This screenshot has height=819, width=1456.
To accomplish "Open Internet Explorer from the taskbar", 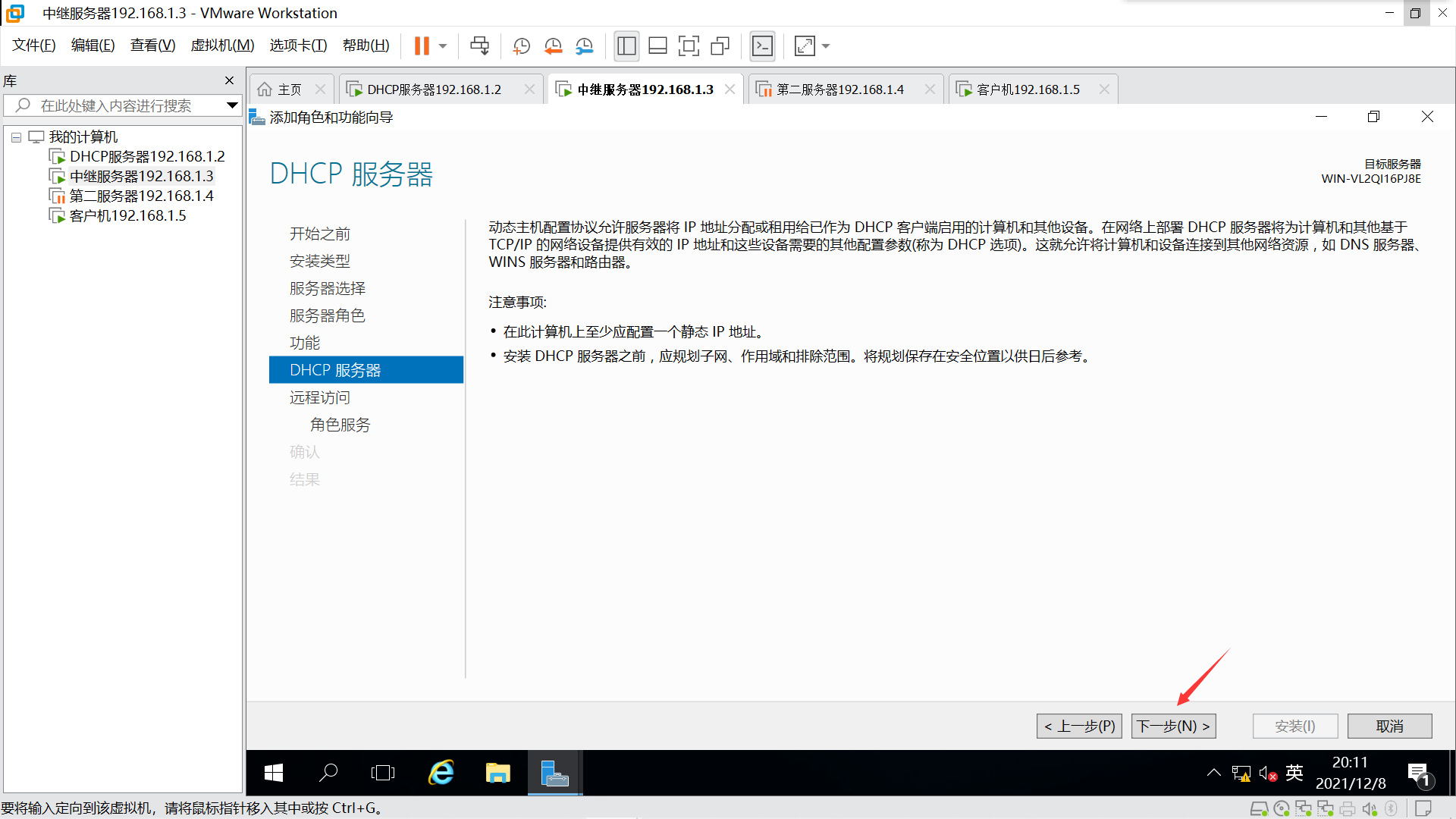I will 441,773.
